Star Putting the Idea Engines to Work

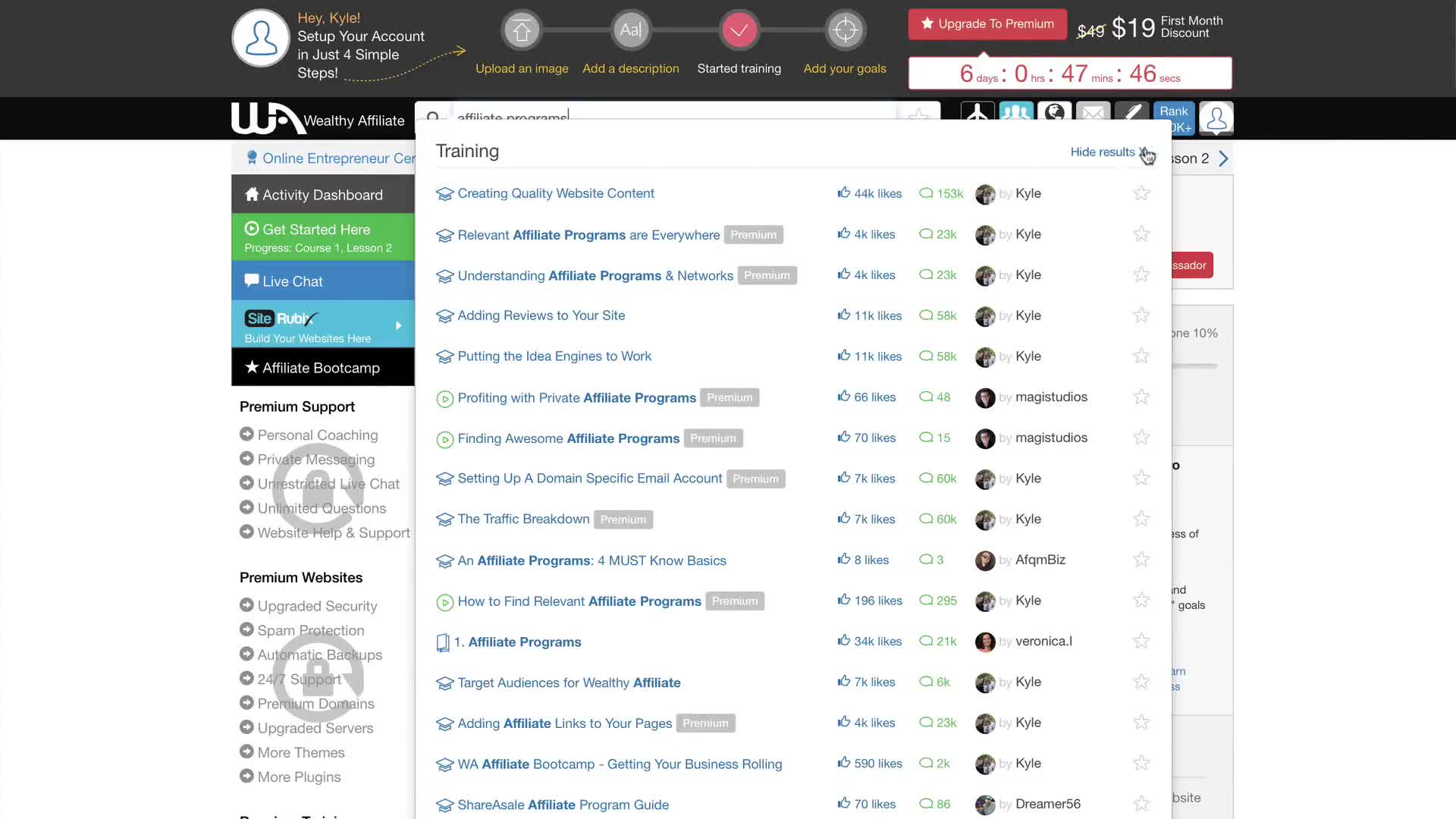pos(1141,356)
